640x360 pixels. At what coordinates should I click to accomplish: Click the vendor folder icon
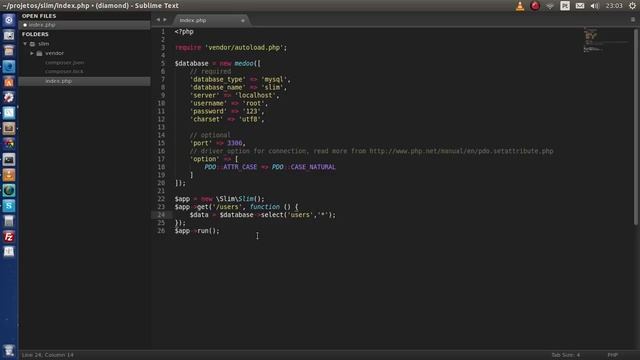coord(39,53)
